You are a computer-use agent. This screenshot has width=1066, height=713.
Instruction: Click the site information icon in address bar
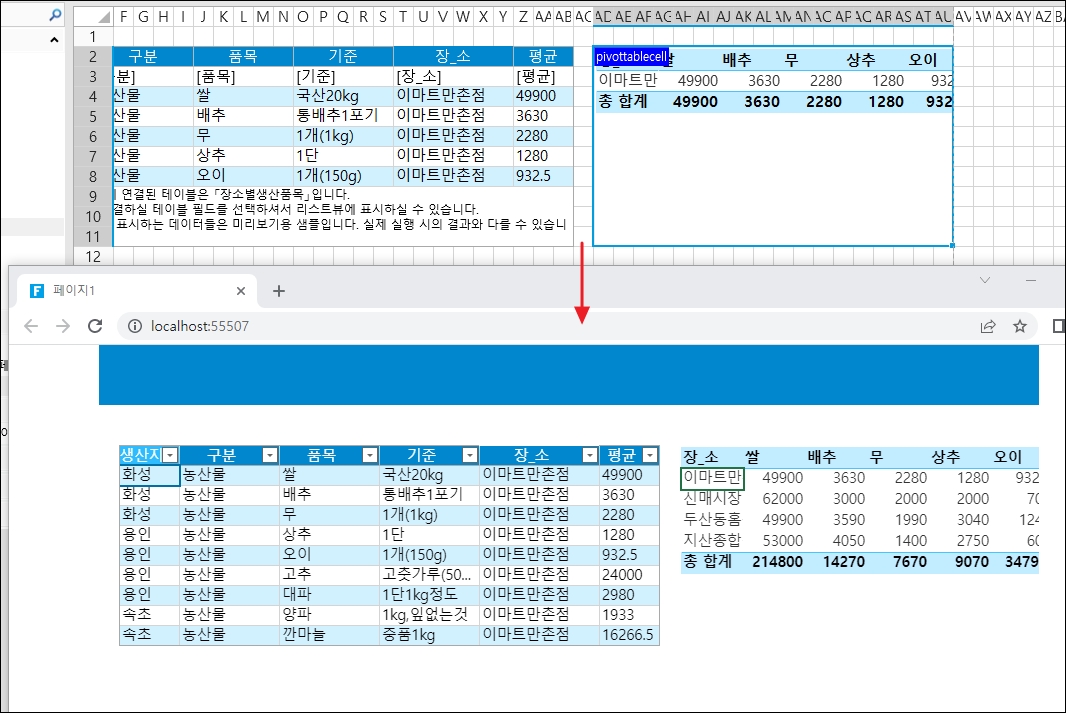point(134,326)
